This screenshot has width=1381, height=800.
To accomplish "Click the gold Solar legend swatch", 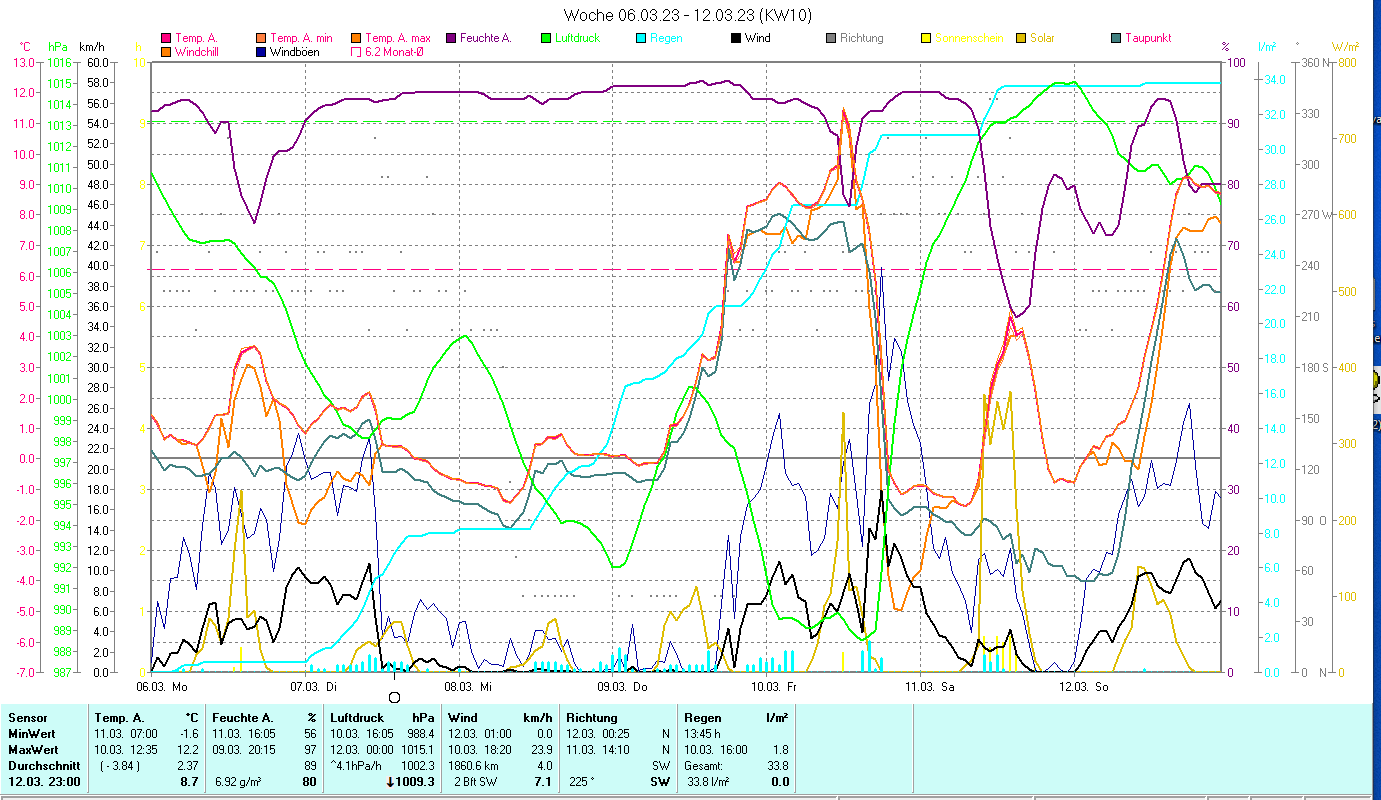I will coord(1021,39).
